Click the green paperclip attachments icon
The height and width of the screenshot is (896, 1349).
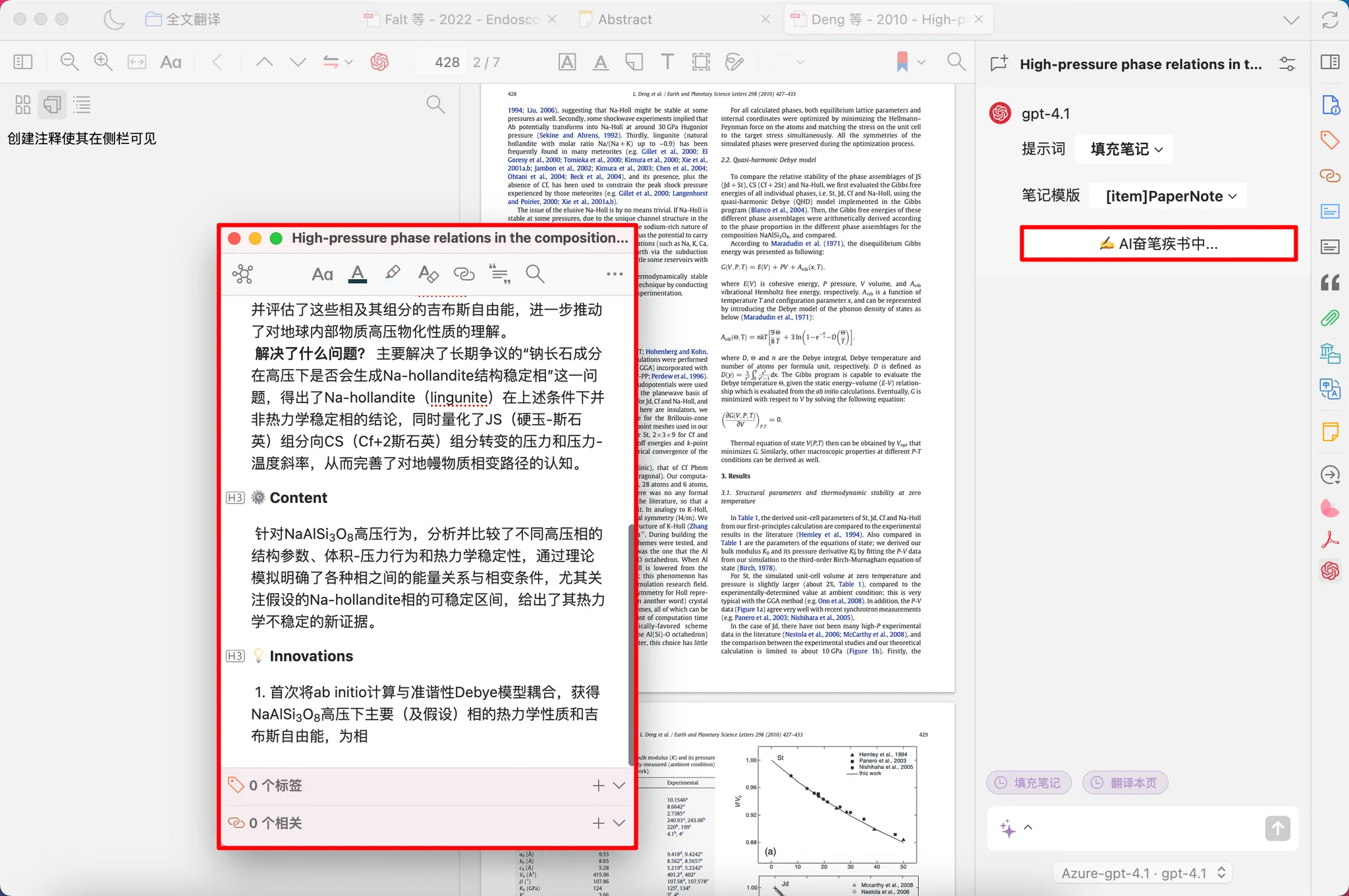pyautogui.click(x=1330, y=319)
